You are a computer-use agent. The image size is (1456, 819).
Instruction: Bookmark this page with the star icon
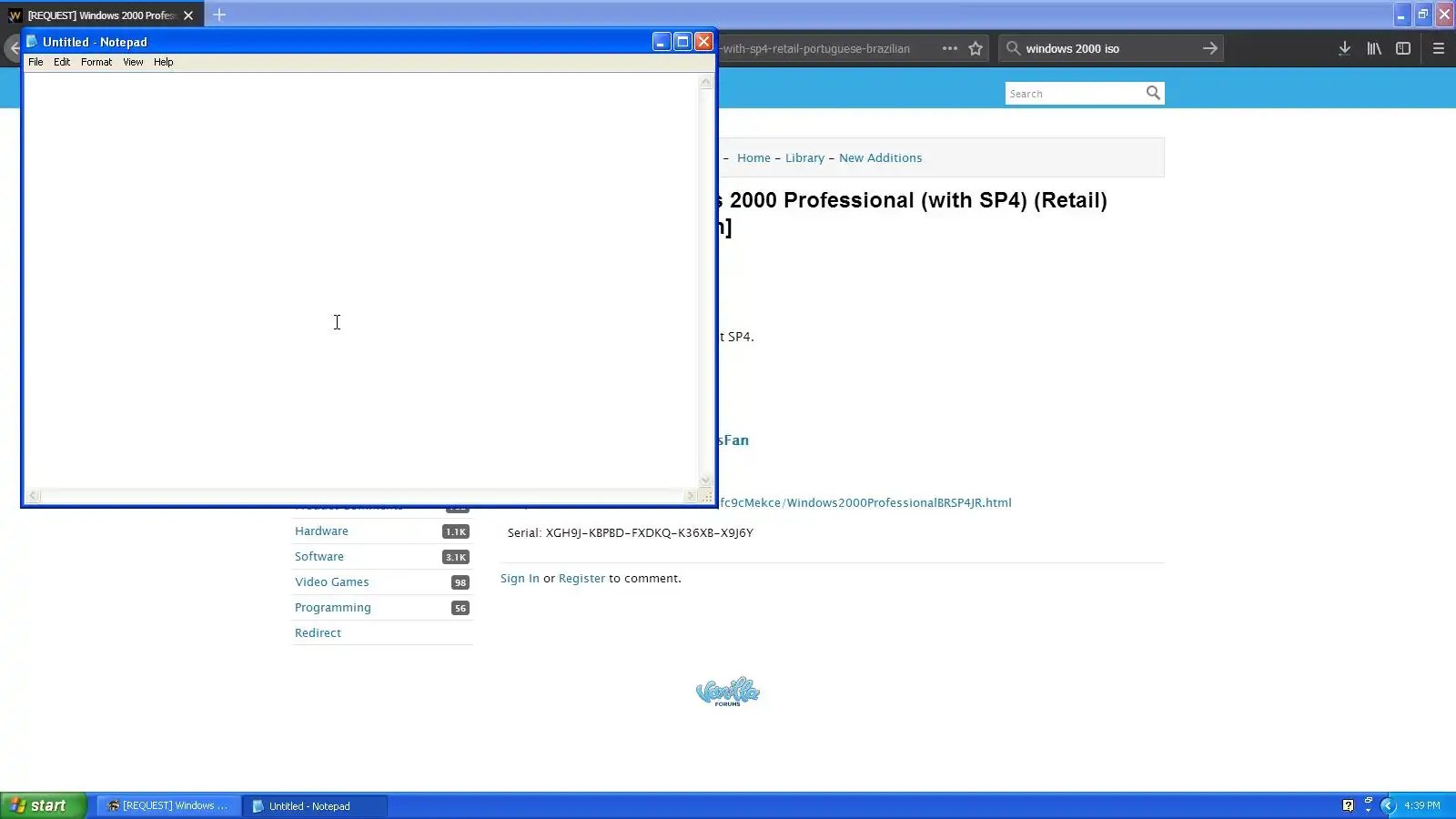point(976,48)
